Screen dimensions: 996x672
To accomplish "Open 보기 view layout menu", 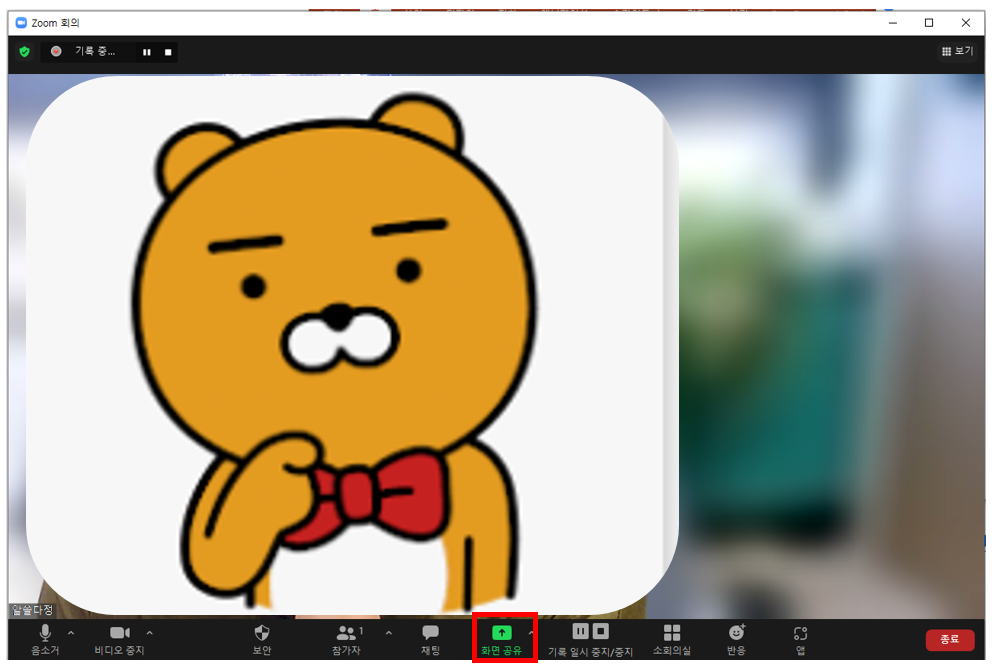I will tap(957, 51).
